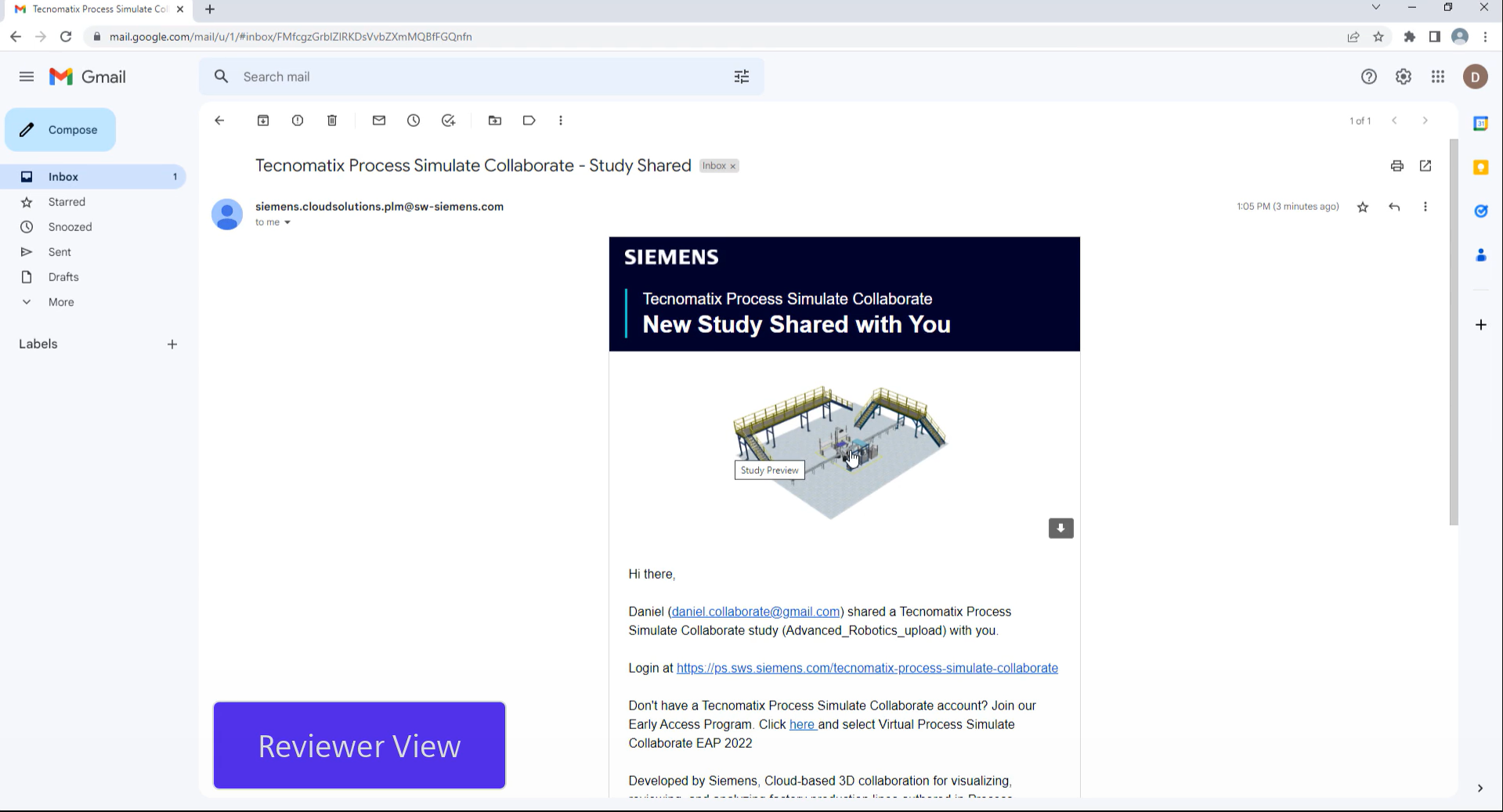Click the Reviewer View button
The image size is (1503, 812).
(359, 745)
